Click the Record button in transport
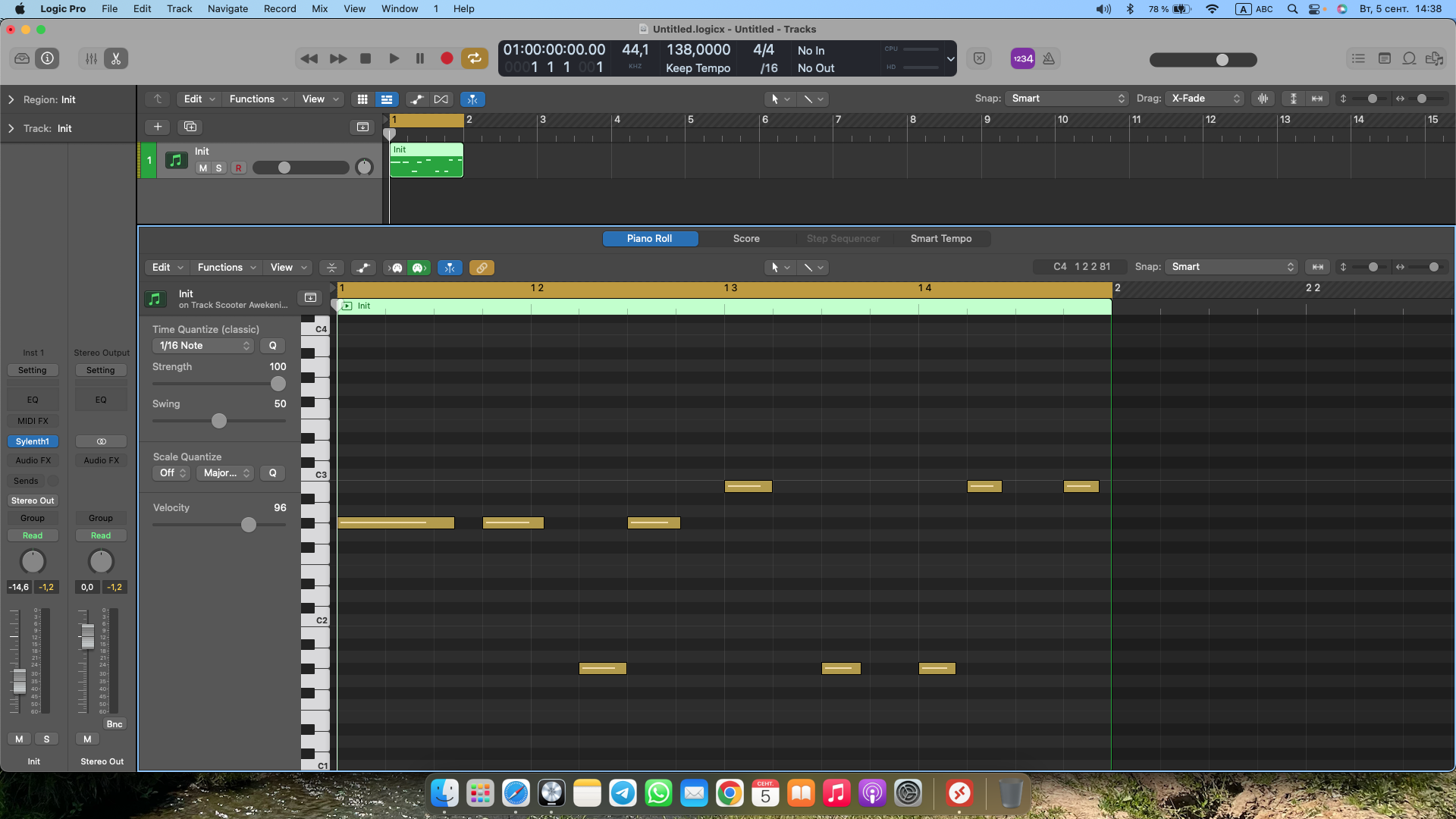The height and width of the screenshot is (819, 1456). click(447, 58)
